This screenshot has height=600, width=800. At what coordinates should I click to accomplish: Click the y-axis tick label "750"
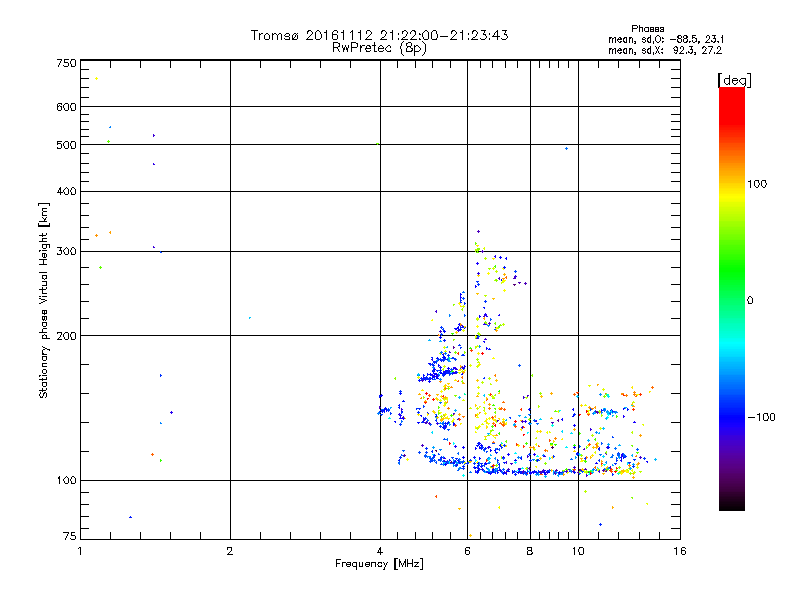[66, 63]
